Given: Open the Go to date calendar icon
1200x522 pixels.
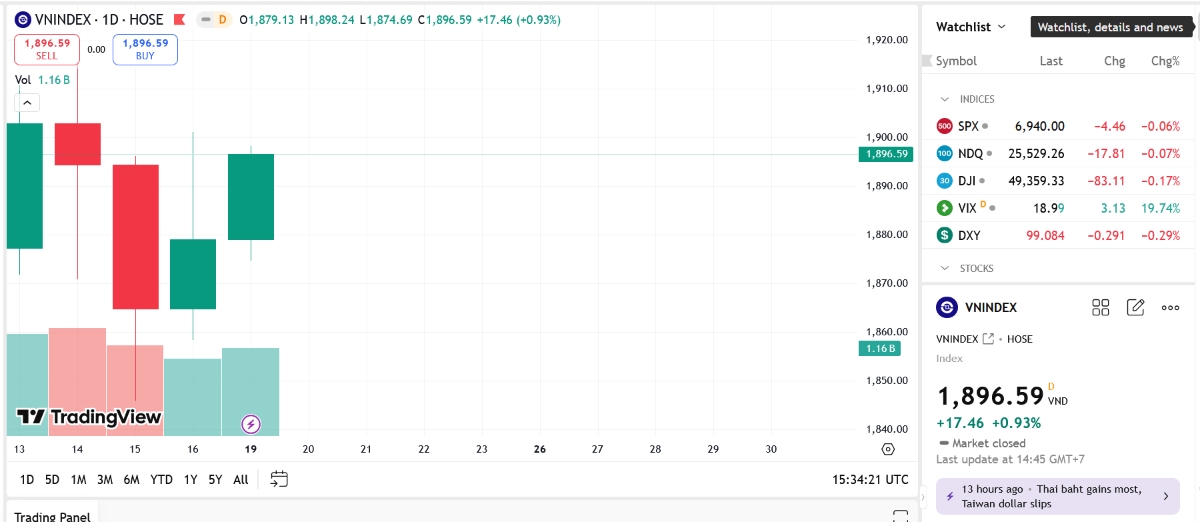Looking at the screenshot, I should pyautogui.click(x=279, y=479).
